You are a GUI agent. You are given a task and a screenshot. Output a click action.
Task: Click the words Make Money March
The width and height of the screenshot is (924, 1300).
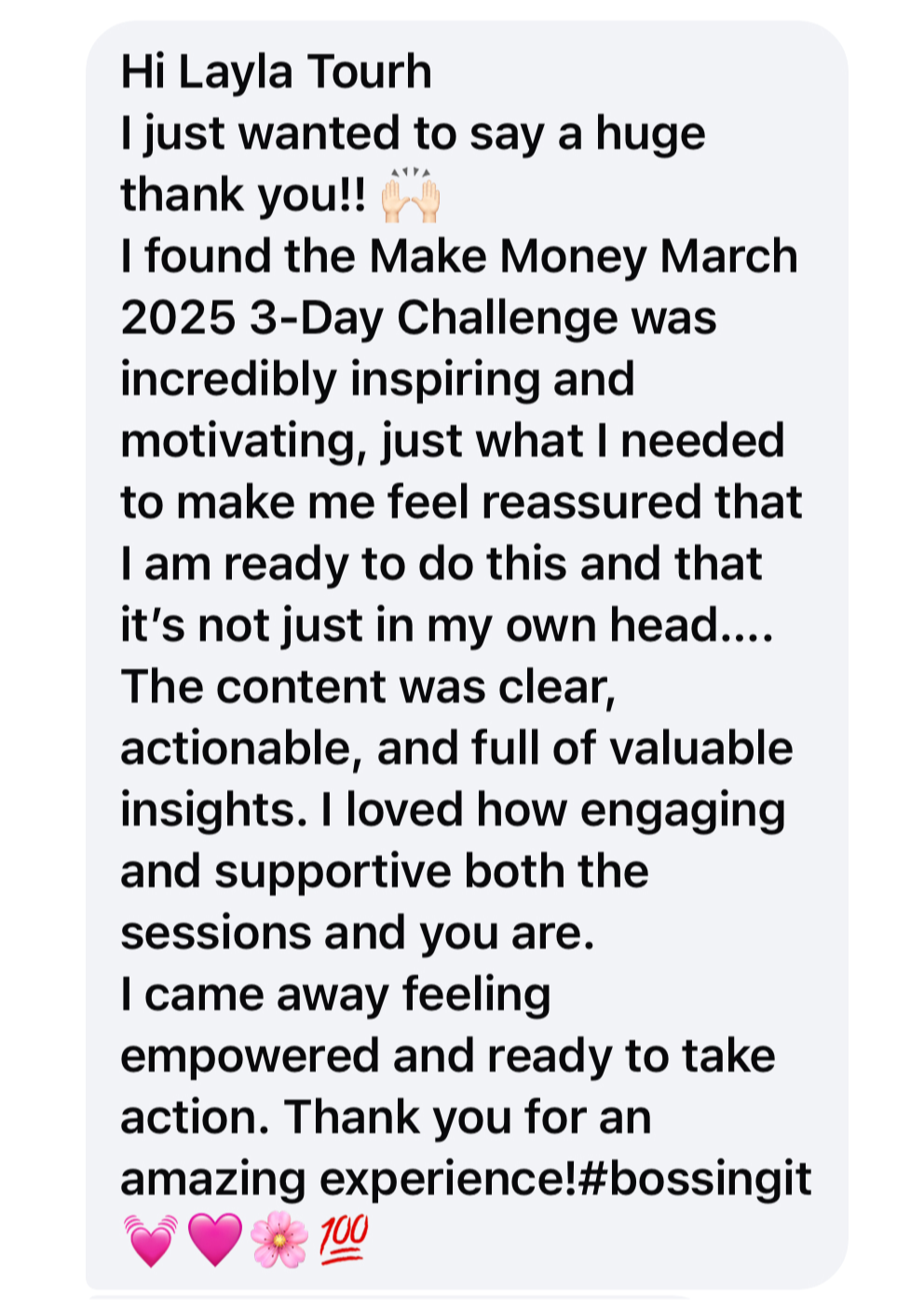(x=584, y=256)
